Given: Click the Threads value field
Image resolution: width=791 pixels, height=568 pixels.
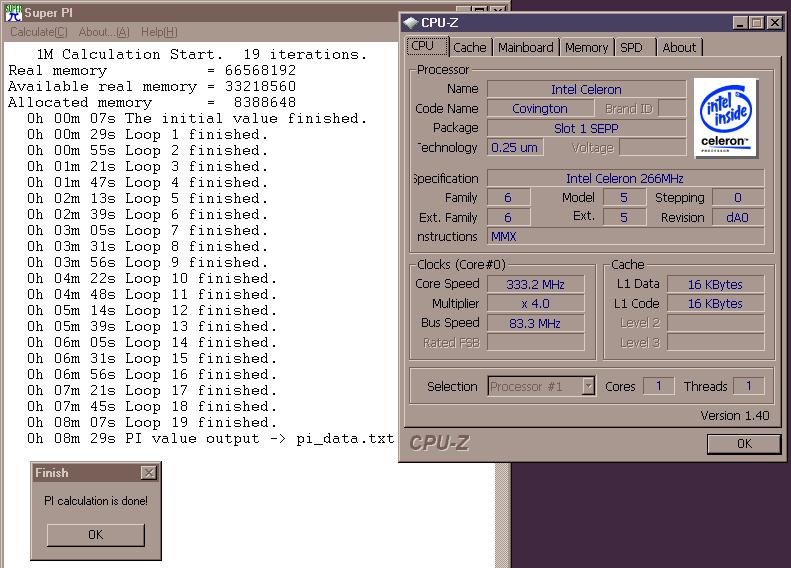Looking at the screenshot, I should (749, 386).
